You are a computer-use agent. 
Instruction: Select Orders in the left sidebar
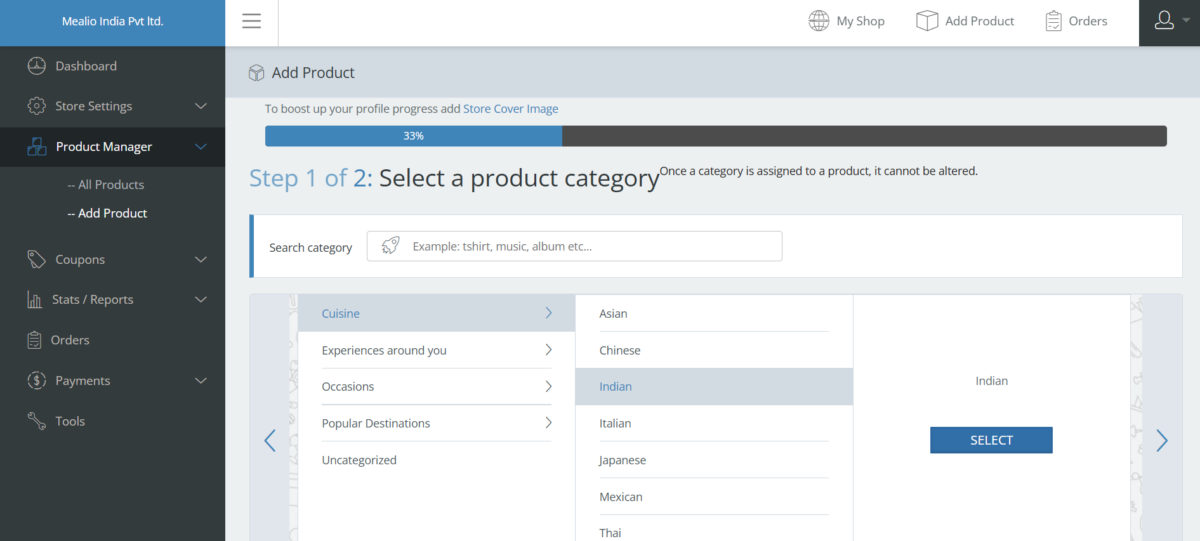[x=70, y=340]
